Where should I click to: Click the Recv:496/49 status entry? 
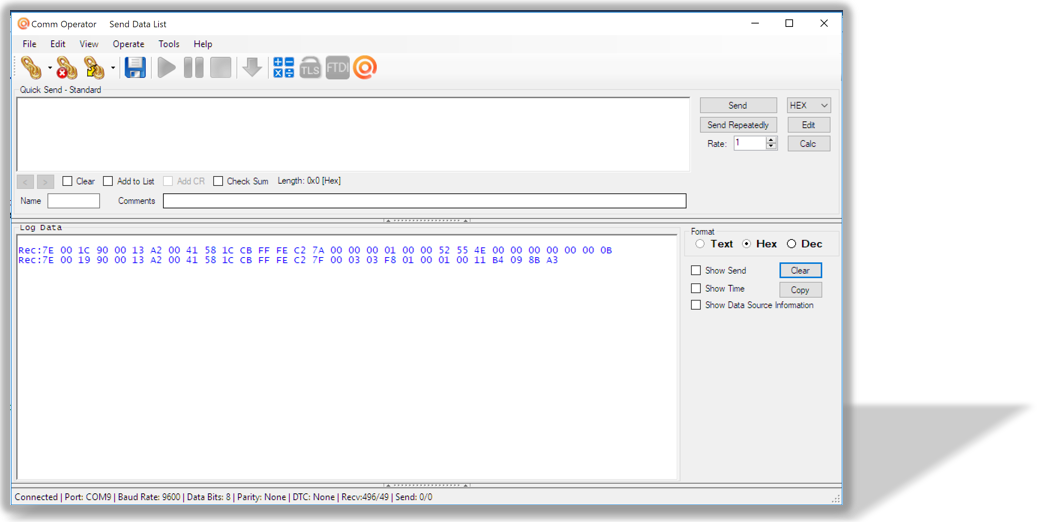click(x=365, y=497)
